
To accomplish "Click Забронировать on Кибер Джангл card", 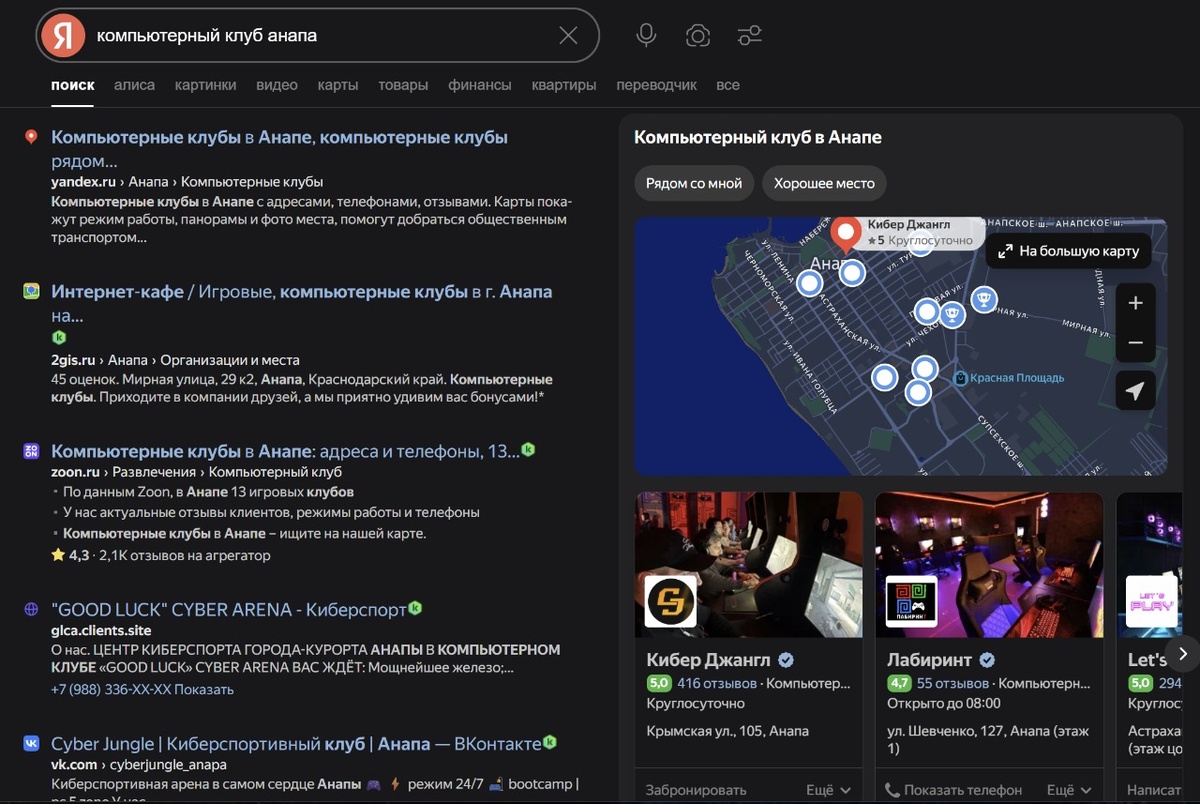I will (696, 790).
